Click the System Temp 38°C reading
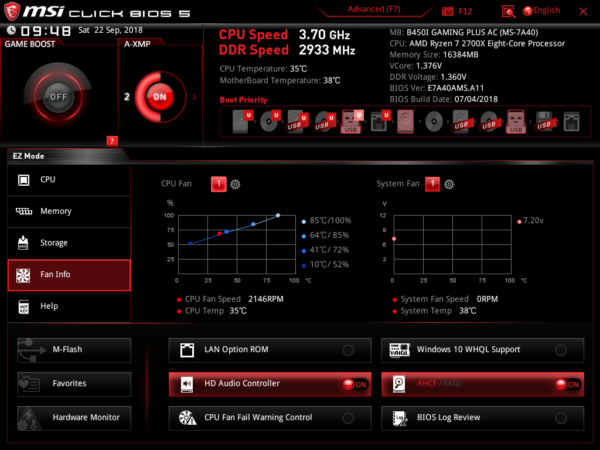Screen dimensions: 600x450 coord(434,311)
